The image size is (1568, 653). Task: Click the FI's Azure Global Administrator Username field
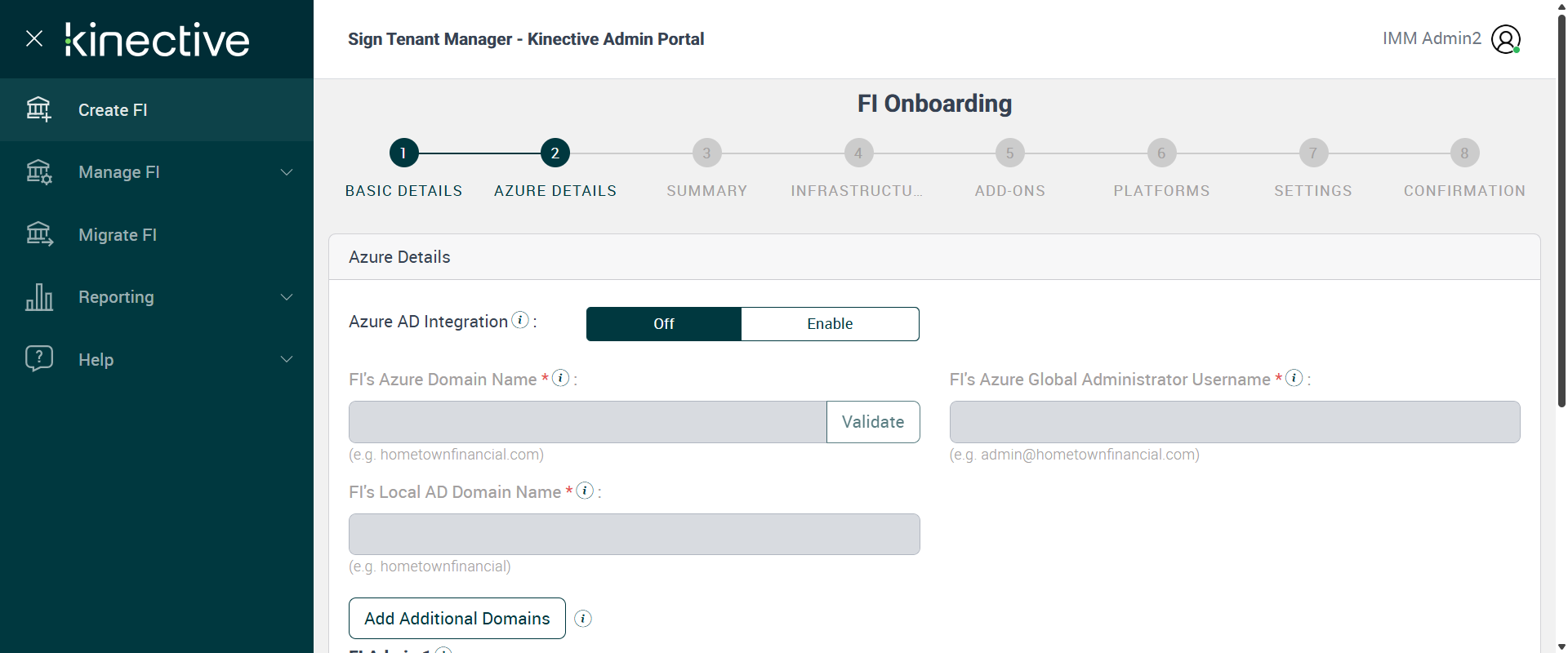click(x=1234, y=422)
